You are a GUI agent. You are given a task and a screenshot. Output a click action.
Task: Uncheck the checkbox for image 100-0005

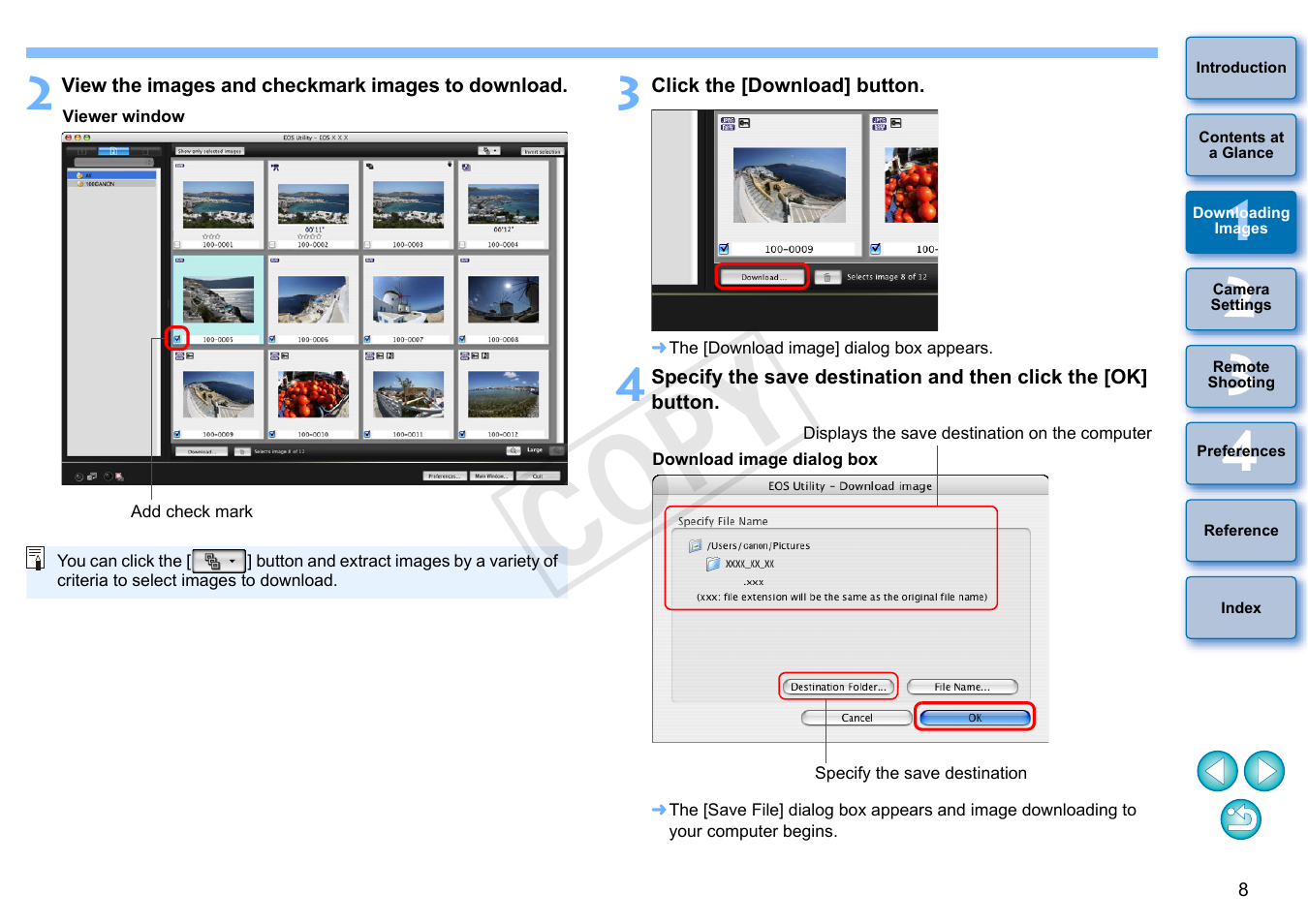point(177,339)
